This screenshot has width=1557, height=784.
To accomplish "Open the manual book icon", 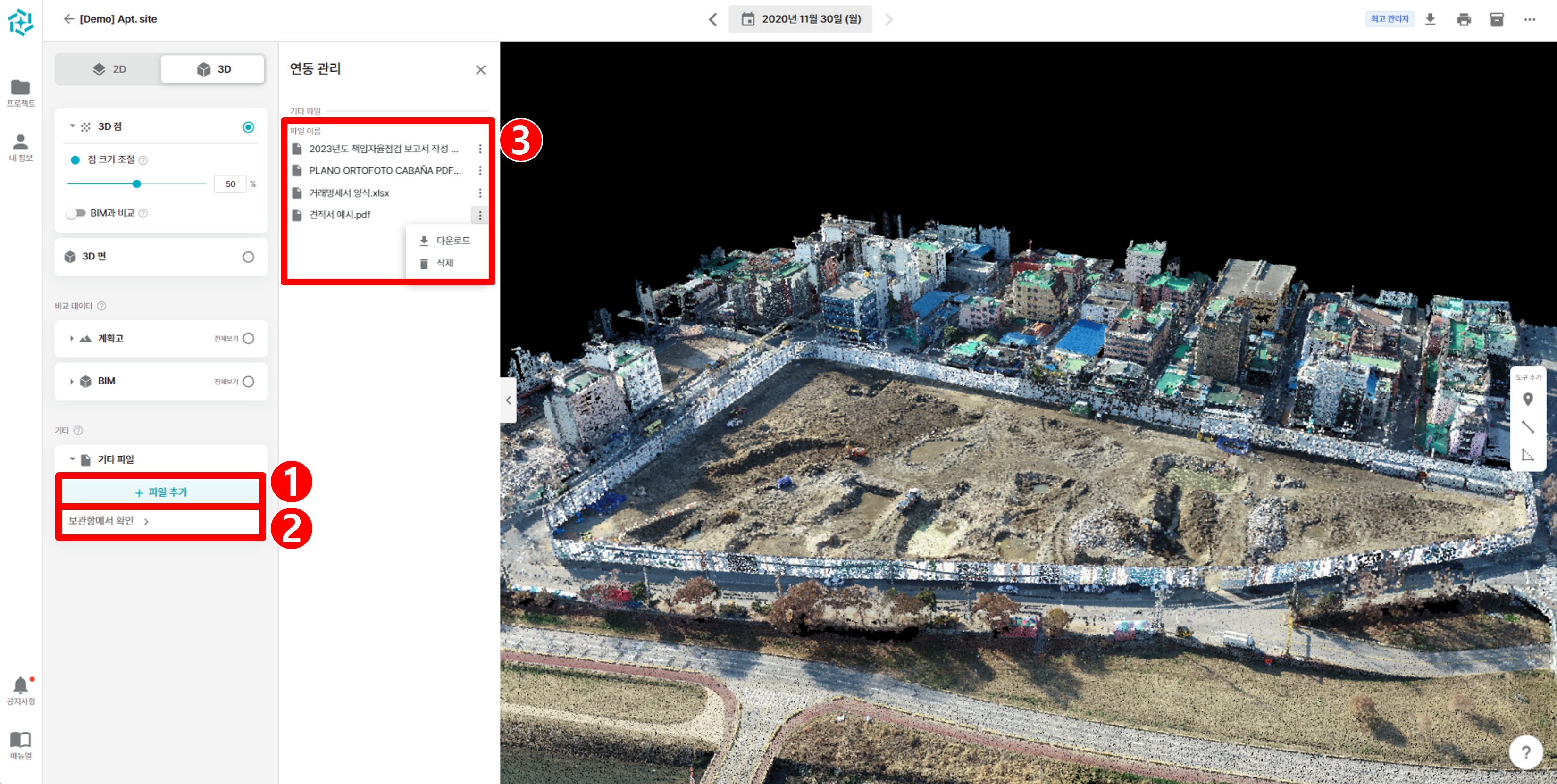I will click(21, 740).
